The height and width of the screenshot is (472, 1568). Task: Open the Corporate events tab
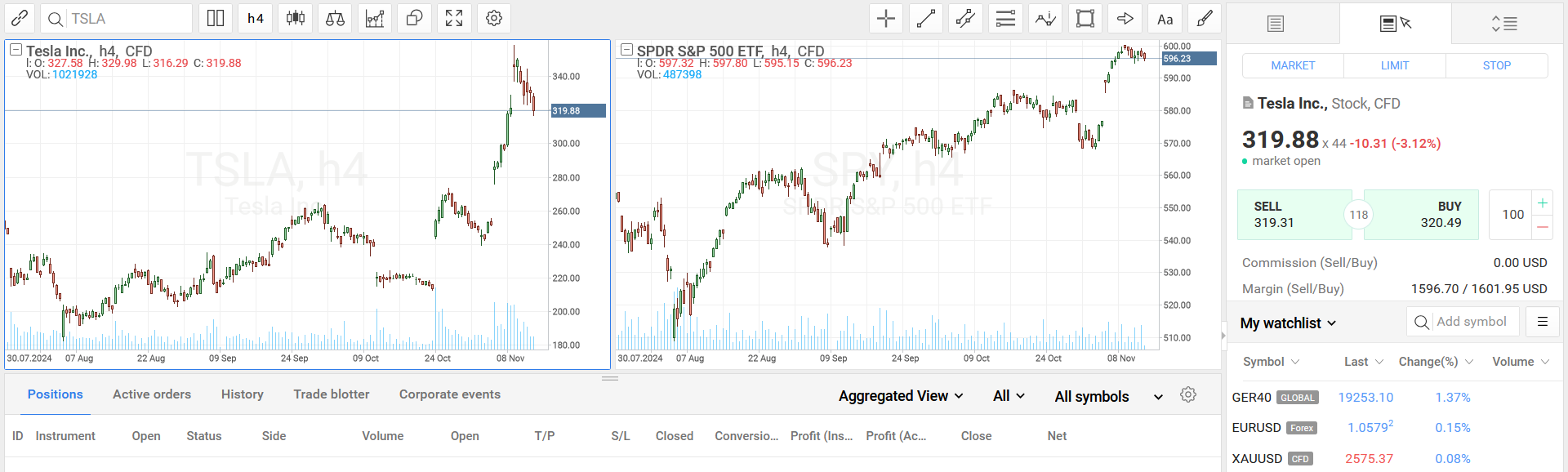(x=450, y=394)
